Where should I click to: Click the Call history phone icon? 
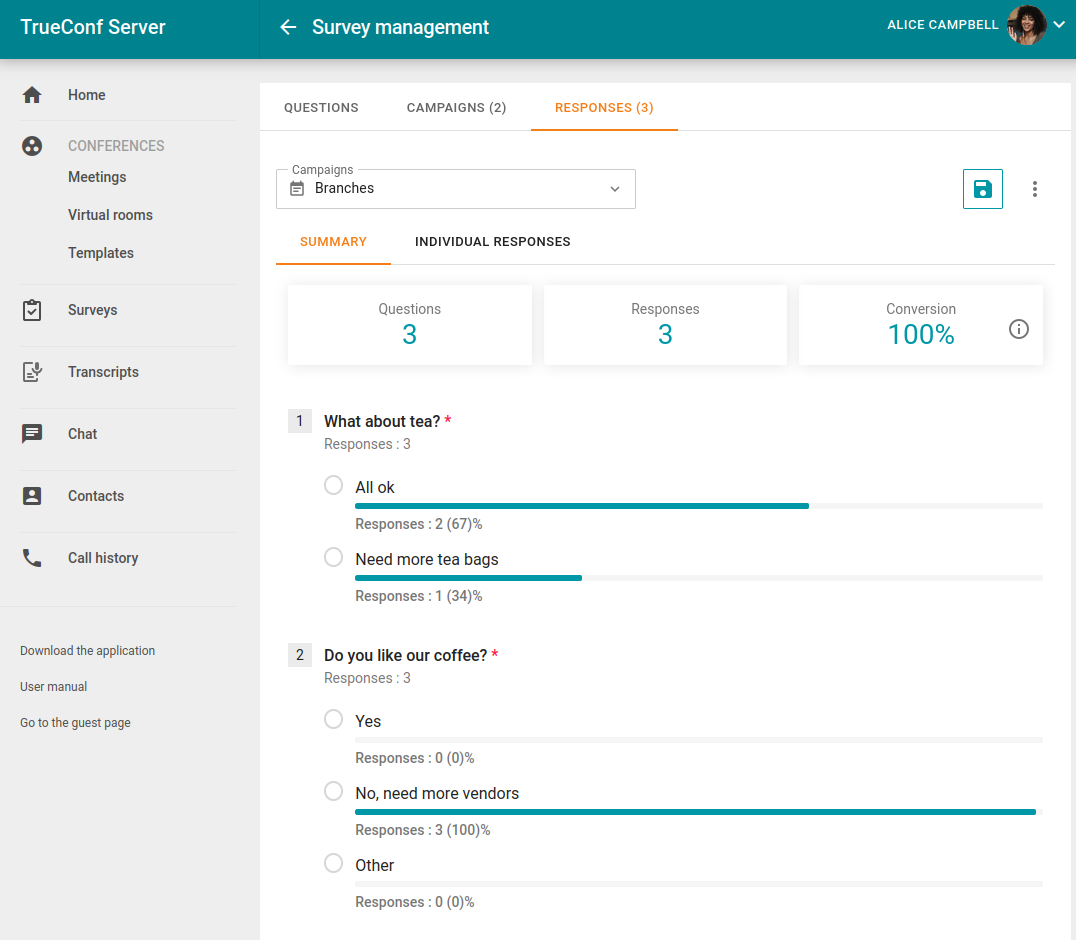(x=32, y=558)
